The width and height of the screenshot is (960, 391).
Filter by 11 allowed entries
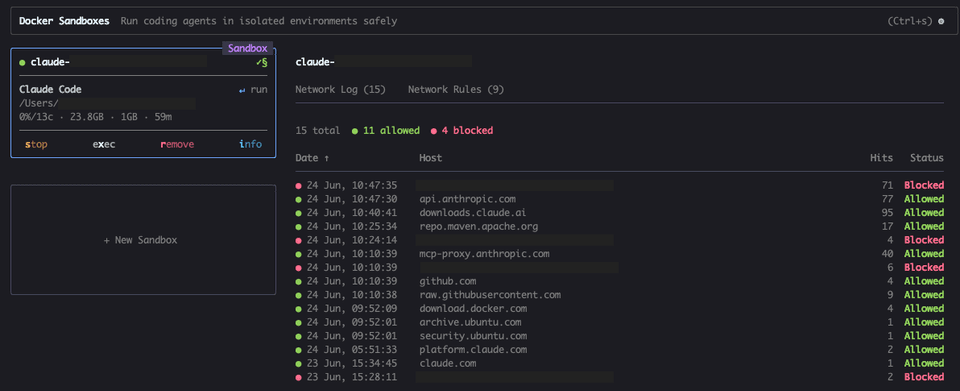386,130
